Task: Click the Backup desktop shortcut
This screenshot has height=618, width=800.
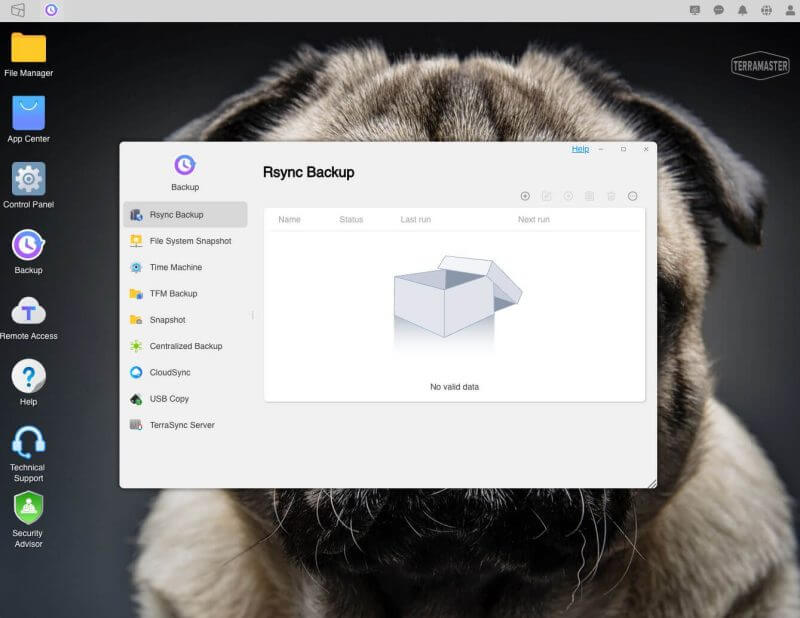Action: 29,245
